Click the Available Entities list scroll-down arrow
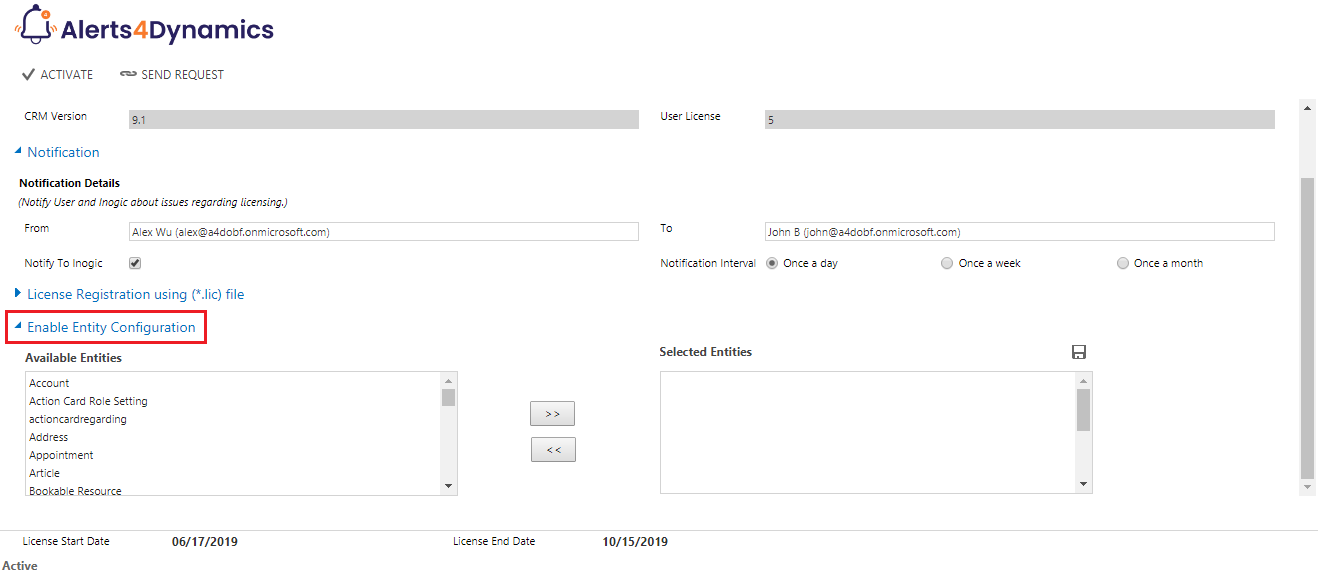The image size is (1318, 576). pos(448,486)
